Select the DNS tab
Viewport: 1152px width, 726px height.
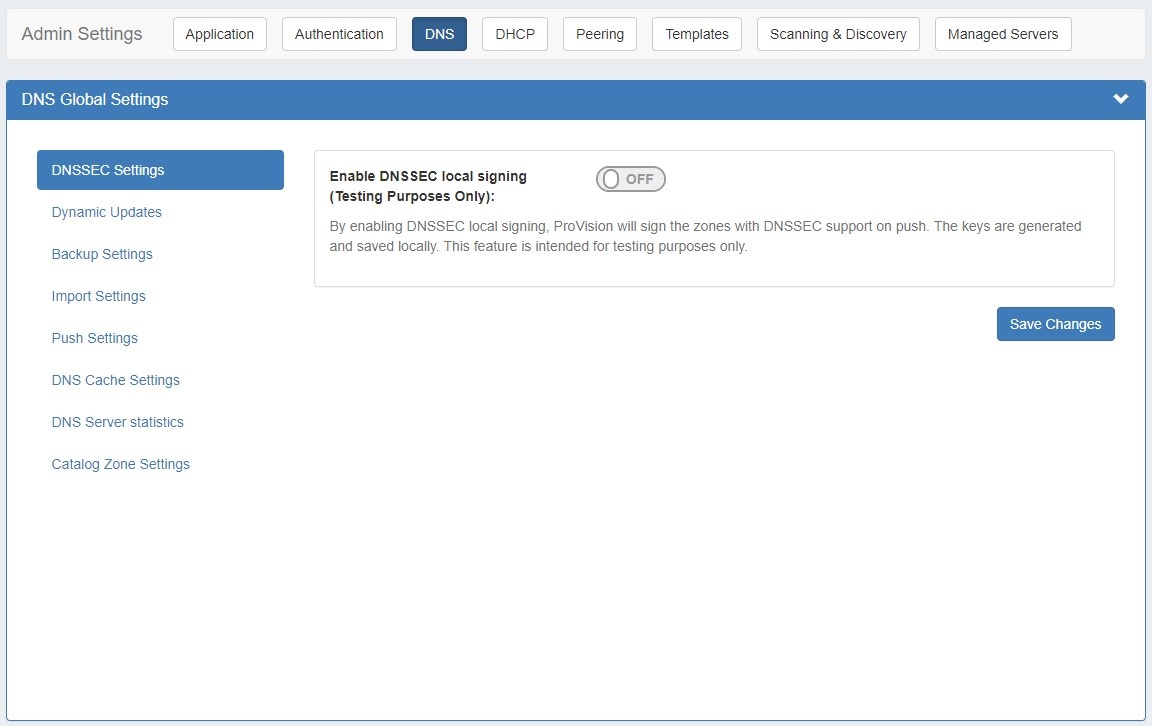[x=439, y=34]
